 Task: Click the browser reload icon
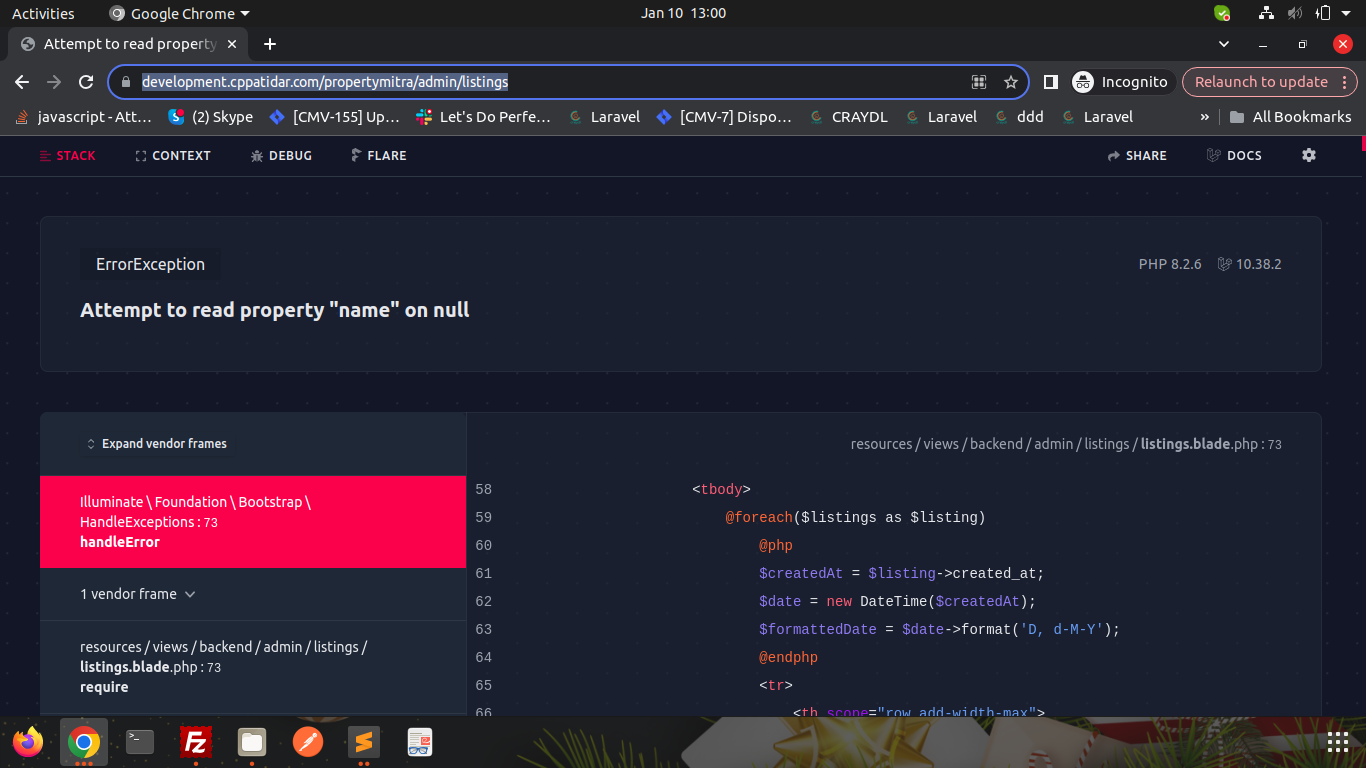point(86,82)
